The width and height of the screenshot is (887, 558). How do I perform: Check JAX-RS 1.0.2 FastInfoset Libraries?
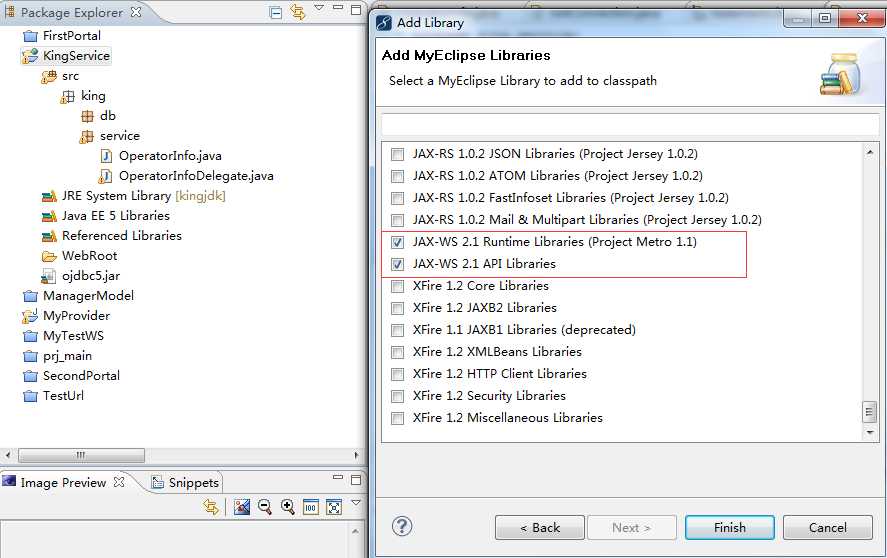tap(398, 199)
